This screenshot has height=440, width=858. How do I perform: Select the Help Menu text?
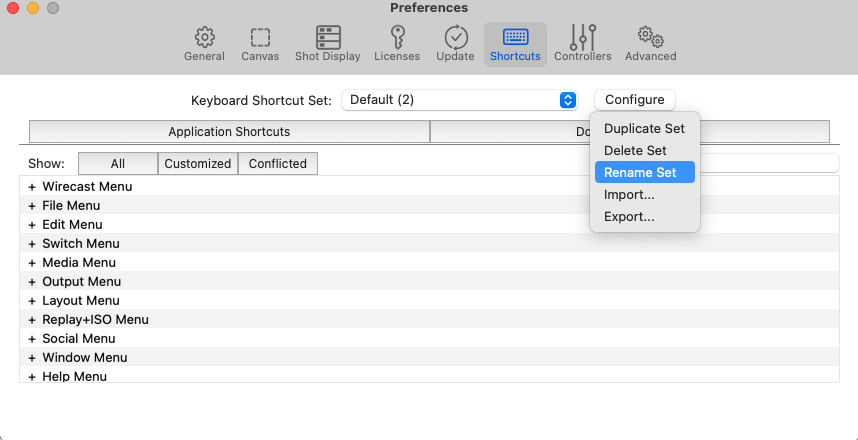click(x=74, y=377)
